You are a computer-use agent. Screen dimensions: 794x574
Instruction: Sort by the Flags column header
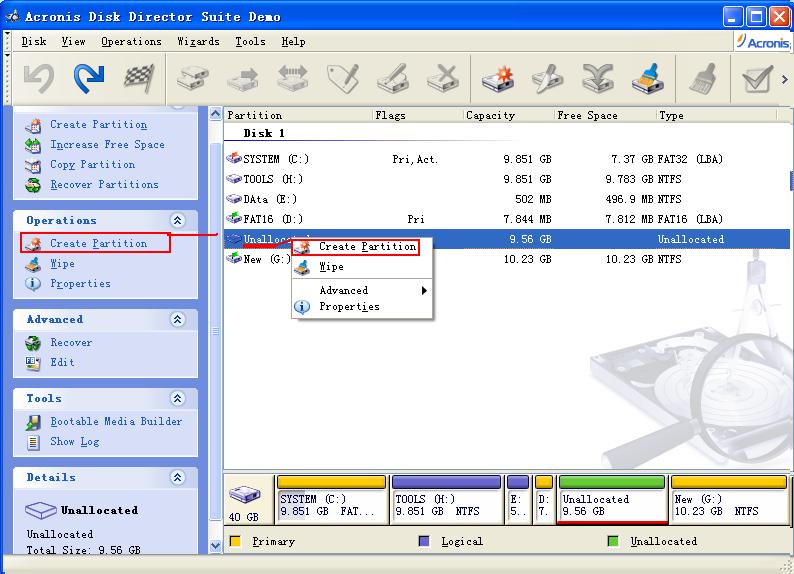coord(417,115)
